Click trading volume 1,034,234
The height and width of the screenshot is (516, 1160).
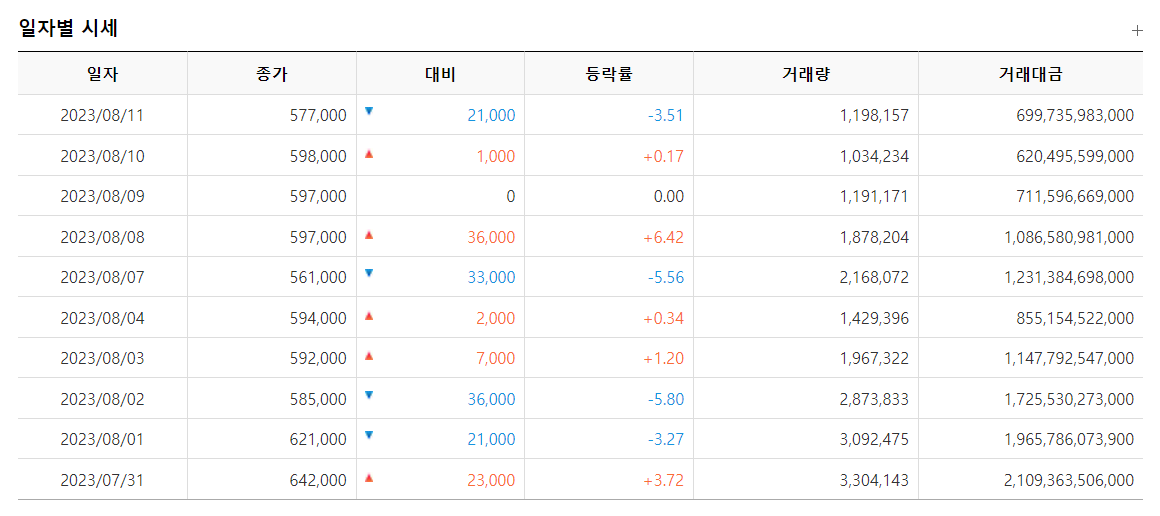[x=875, y=156]
